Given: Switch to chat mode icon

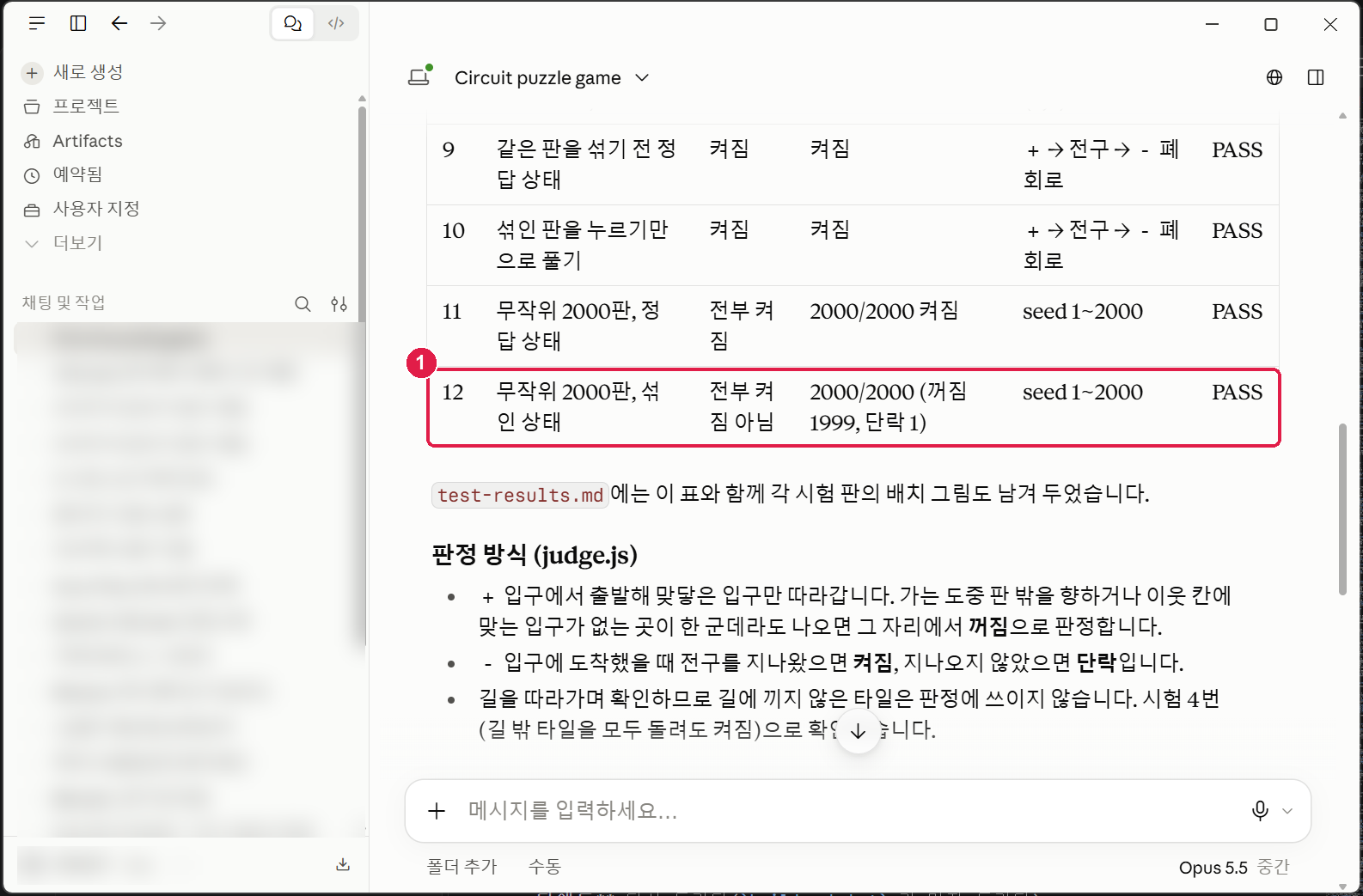Looking at the screenshot, I should (293, 23).
